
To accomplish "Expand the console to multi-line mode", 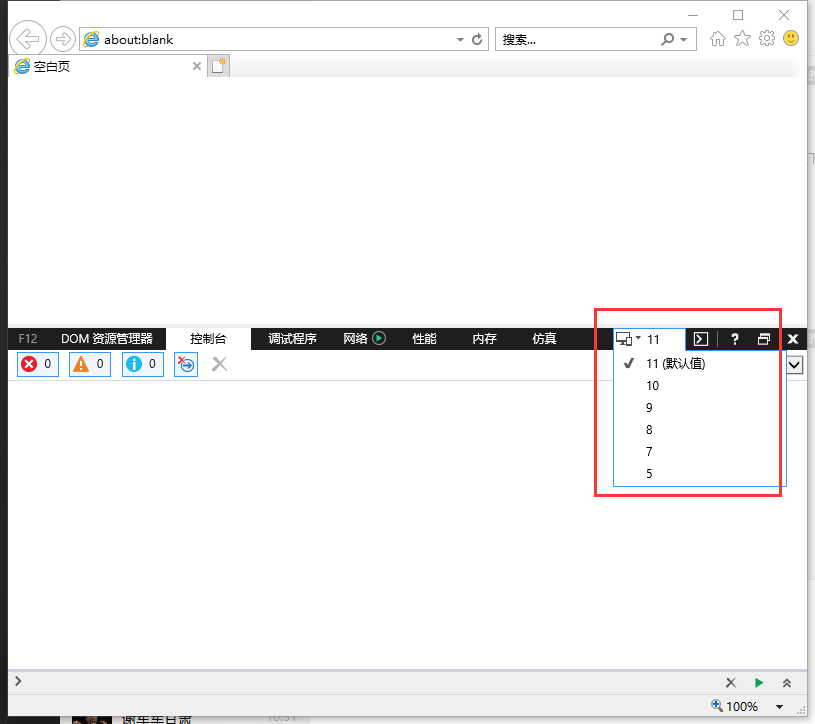I will [x=787, y=682].
